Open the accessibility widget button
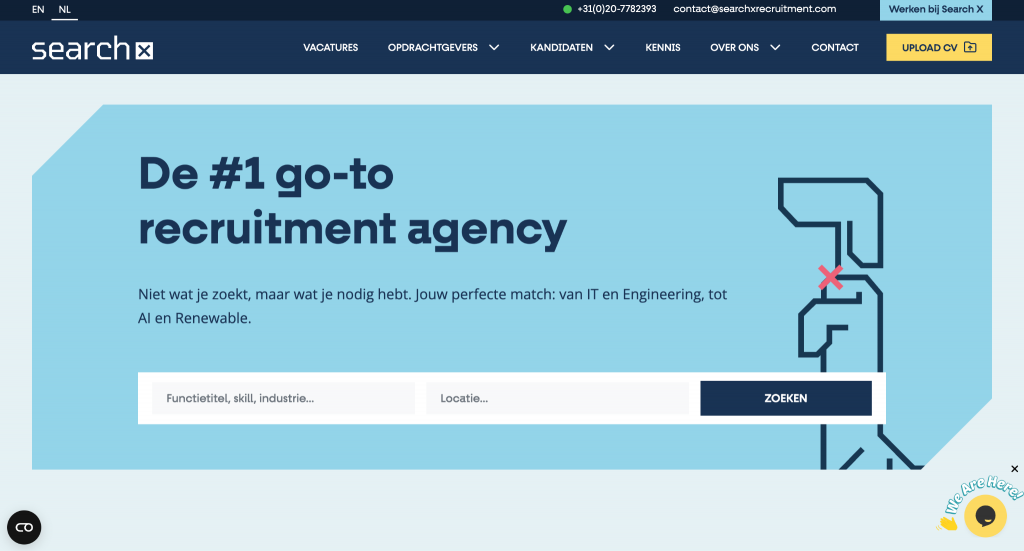1024x551 pixels. (x=24, y=527)
